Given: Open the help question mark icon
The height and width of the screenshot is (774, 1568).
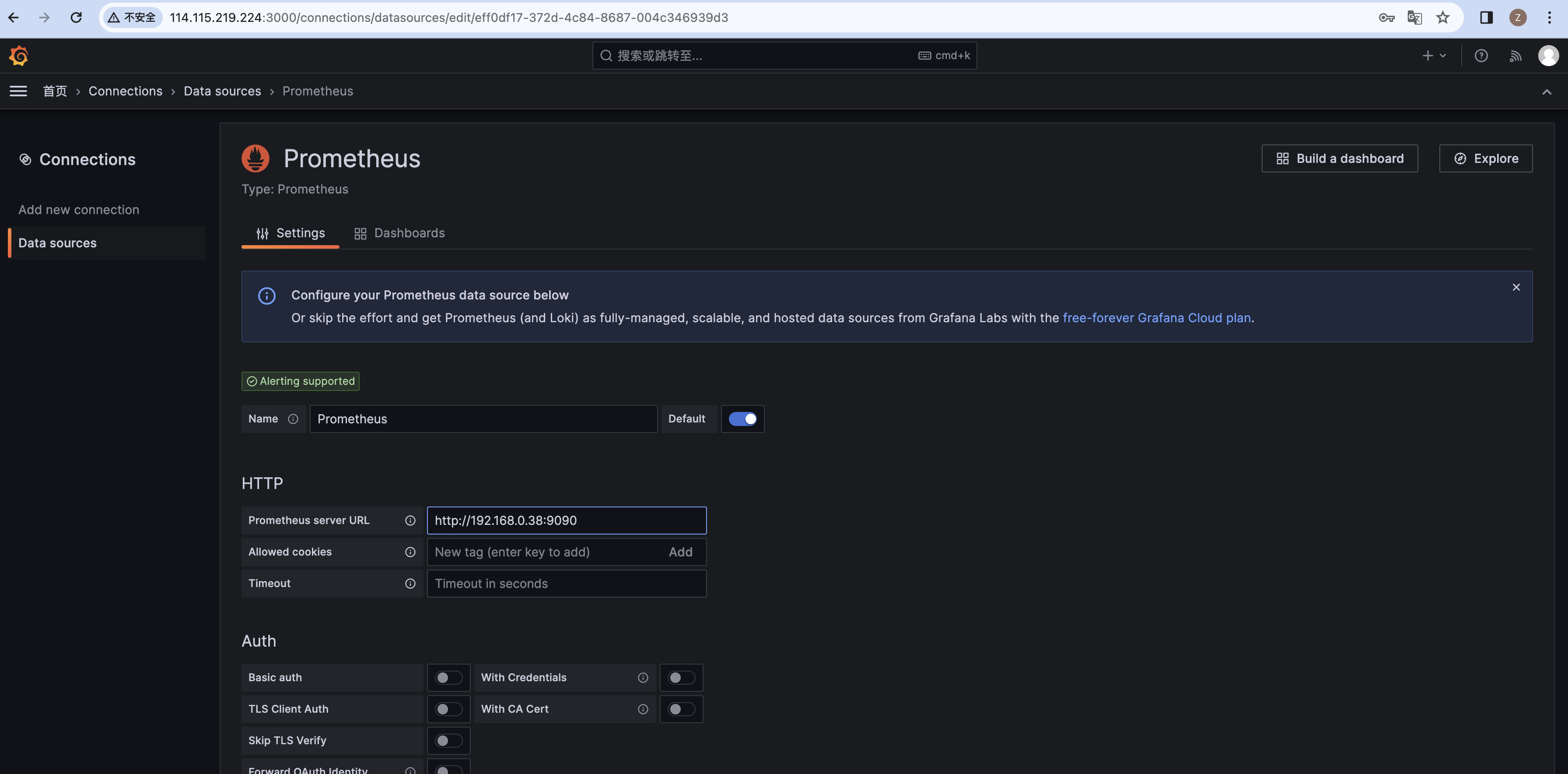Looking at the screenshot, I should 1481,56.
